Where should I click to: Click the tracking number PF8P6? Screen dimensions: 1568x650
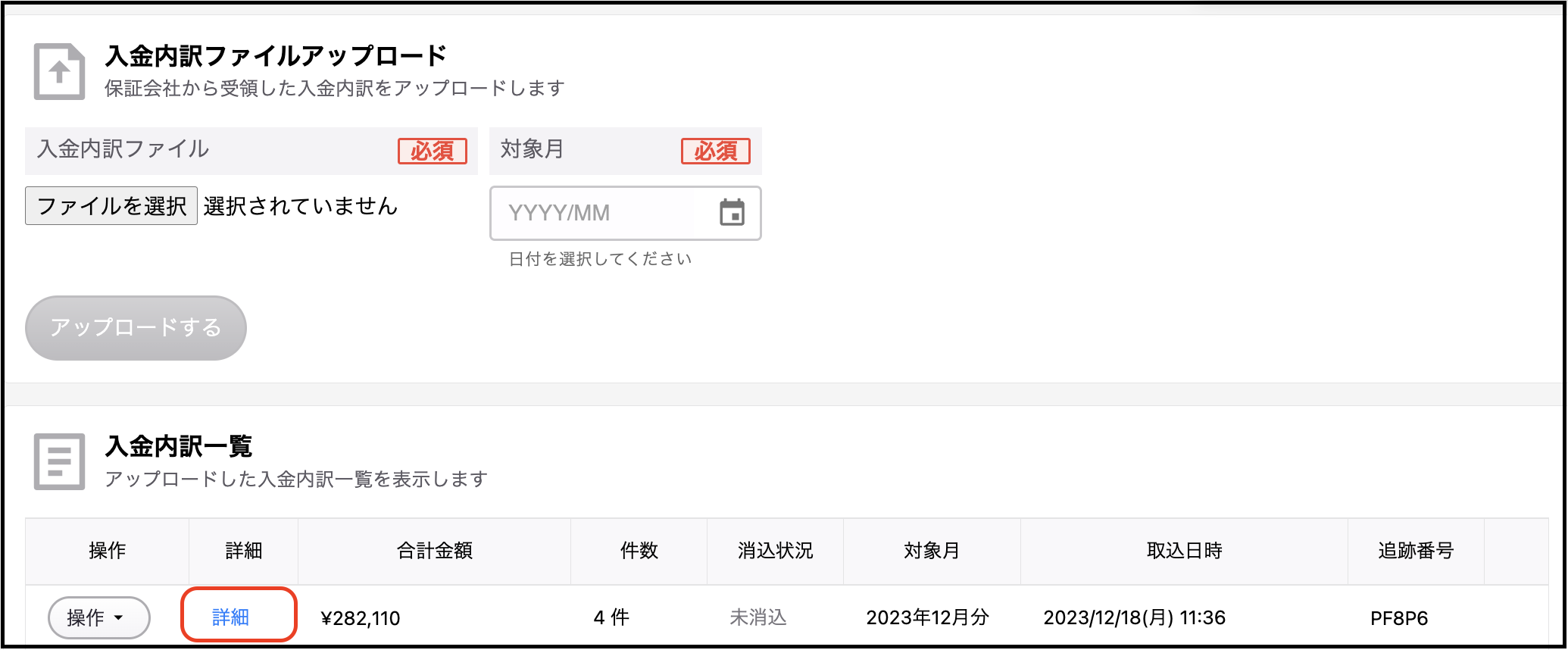(x=1399, y=618)
